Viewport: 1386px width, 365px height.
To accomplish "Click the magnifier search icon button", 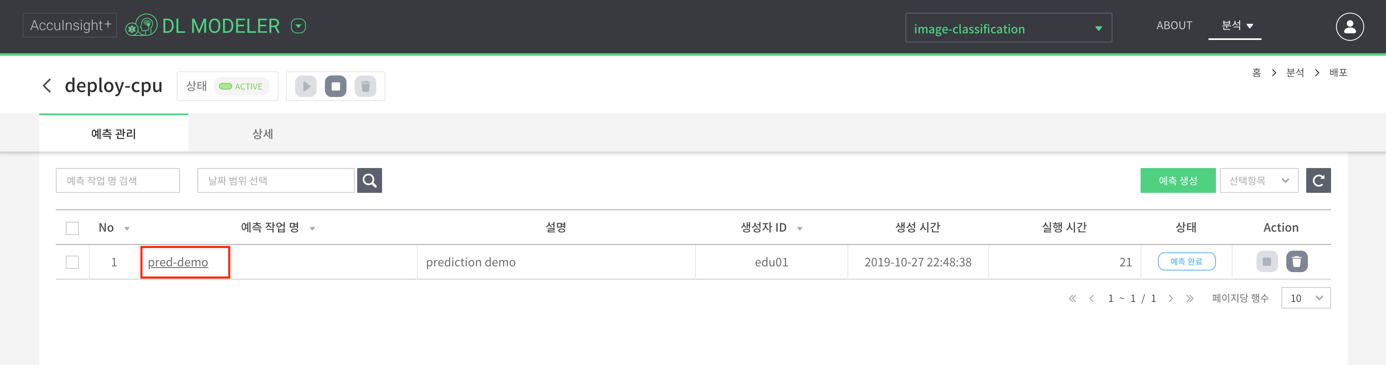I will tap(370, 180).
